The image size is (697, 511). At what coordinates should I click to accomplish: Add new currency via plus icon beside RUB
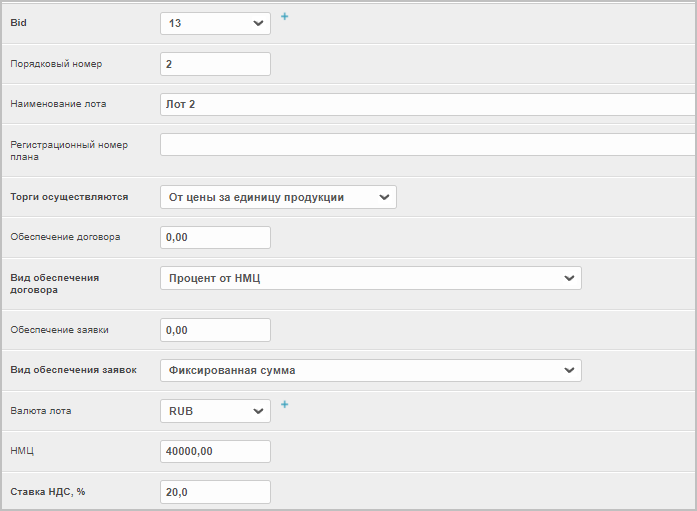click(x=284, y=405)
